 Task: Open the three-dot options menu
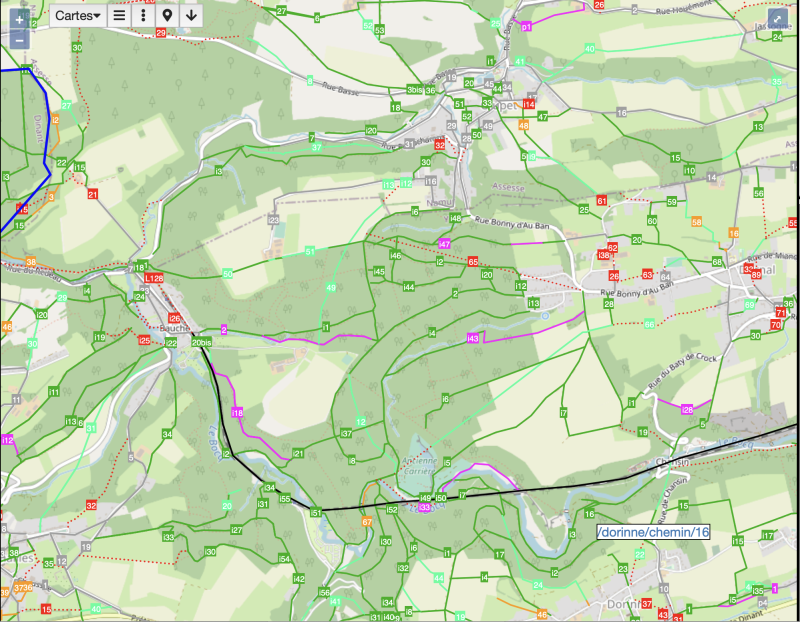click(x=143, y=16)
